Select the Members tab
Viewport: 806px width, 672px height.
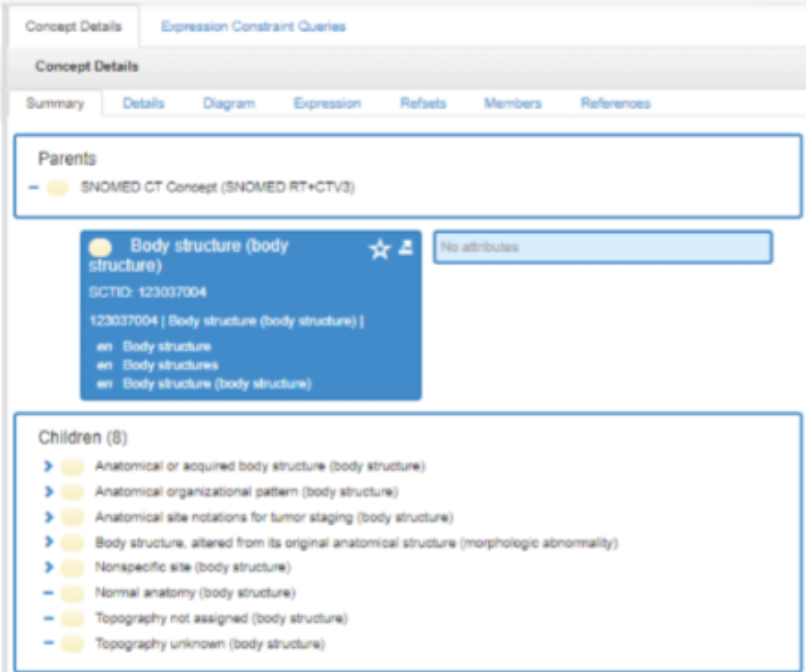pyautogui.click(x=512, y=103)
